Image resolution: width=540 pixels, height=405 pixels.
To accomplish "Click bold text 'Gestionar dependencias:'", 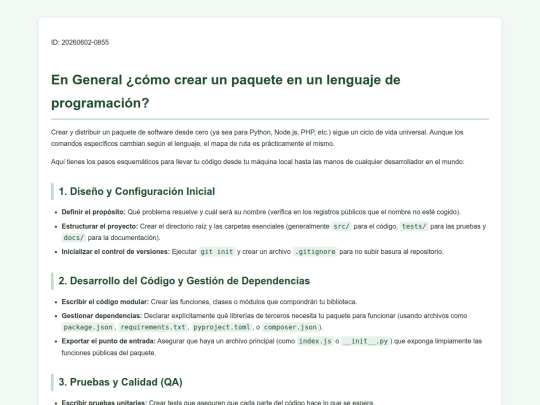I will [102, 316].
